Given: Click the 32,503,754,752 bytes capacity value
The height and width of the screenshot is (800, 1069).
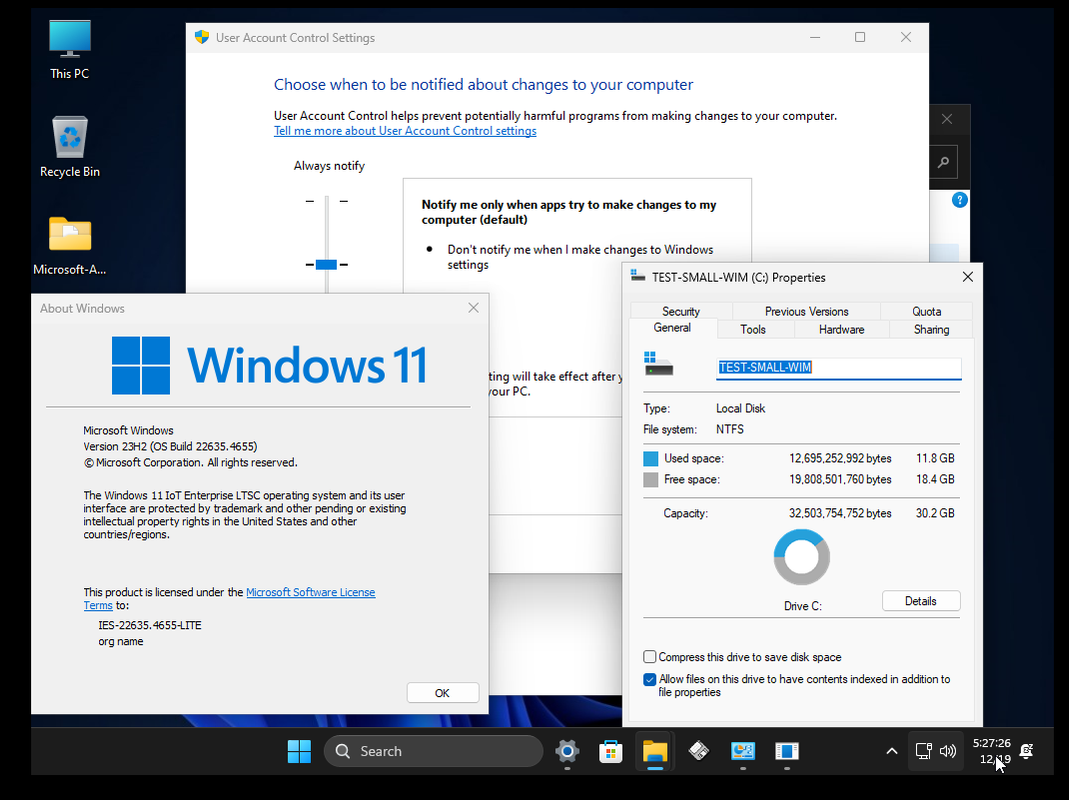Looking at the screenshot, I should (840, 513).
